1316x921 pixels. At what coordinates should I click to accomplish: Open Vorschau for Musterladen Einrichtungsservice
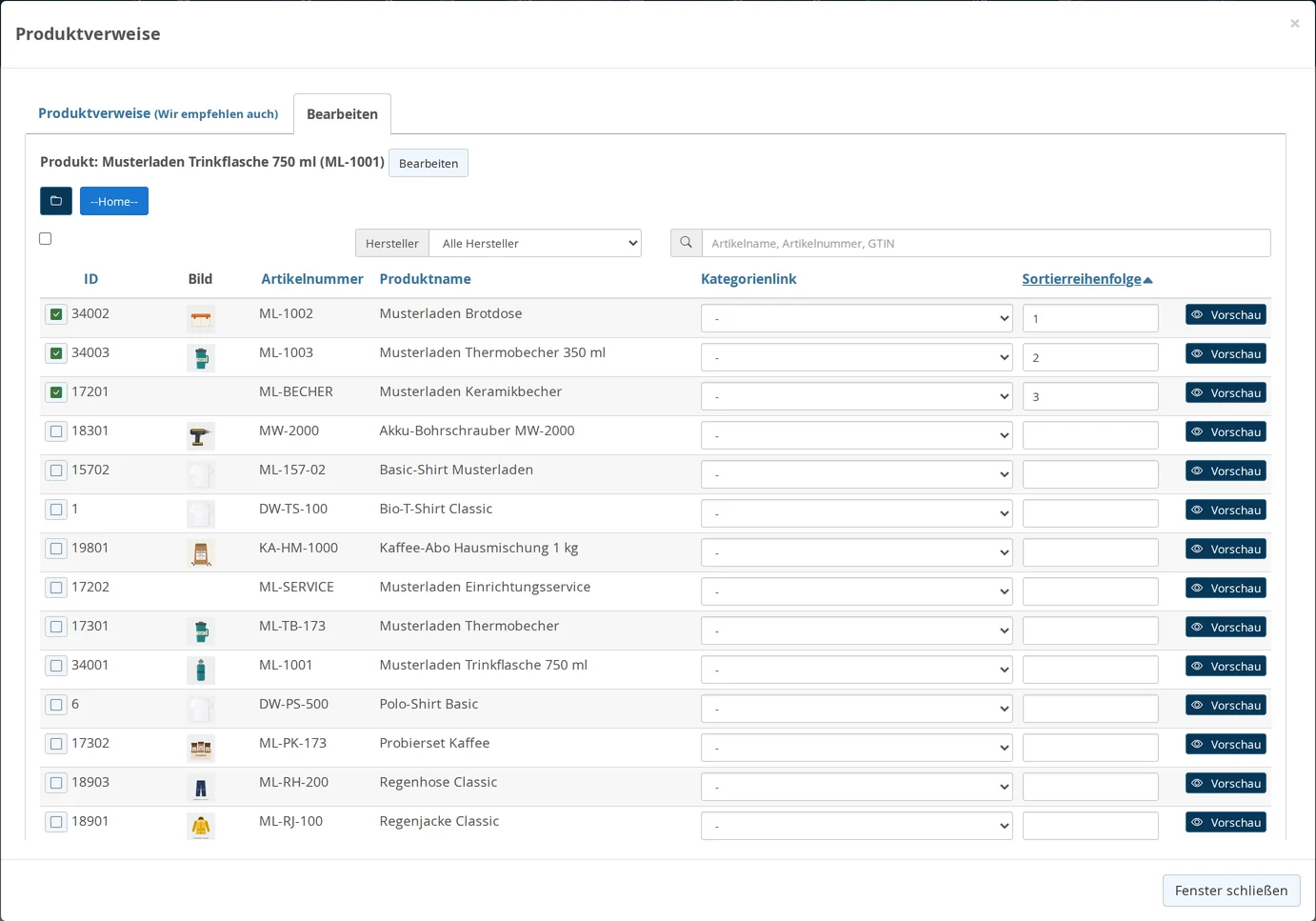click(x=1226, y=588)
